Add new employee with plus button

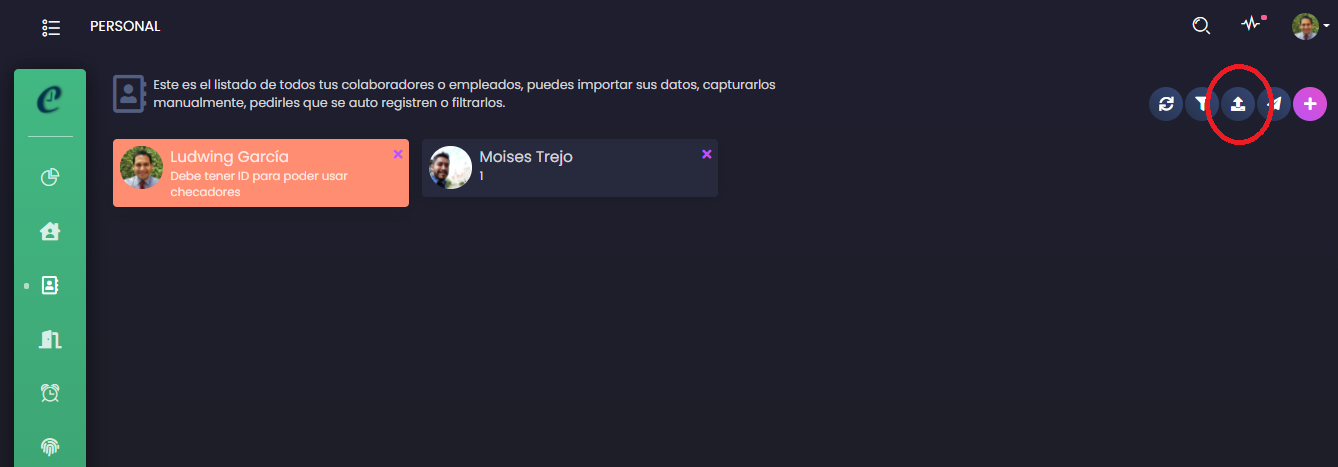(1310, 104)
